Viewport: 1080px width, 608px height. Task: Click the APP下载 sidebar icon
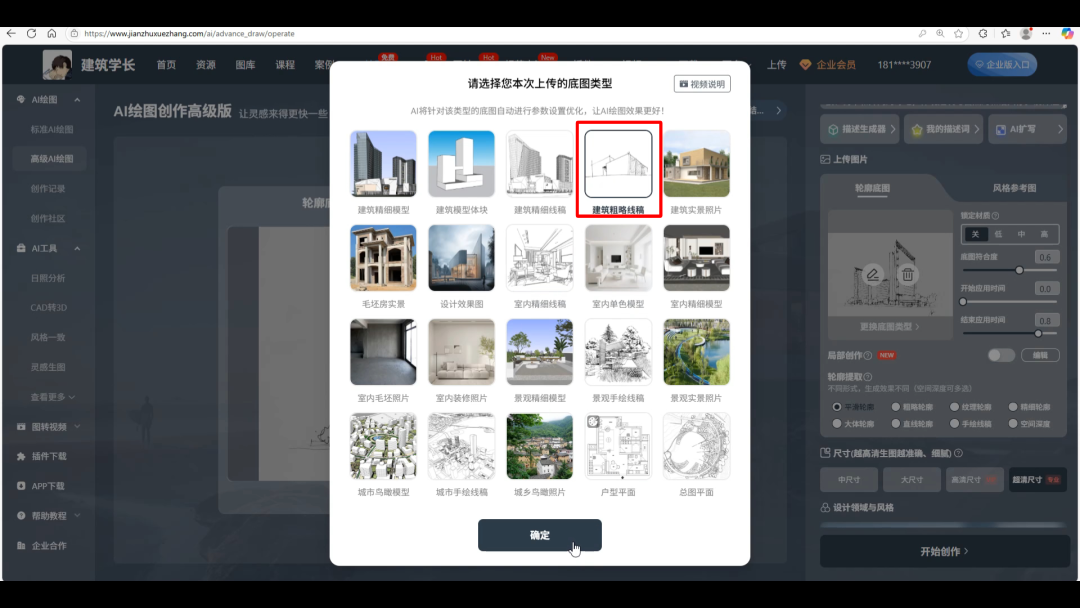[21, 486]
